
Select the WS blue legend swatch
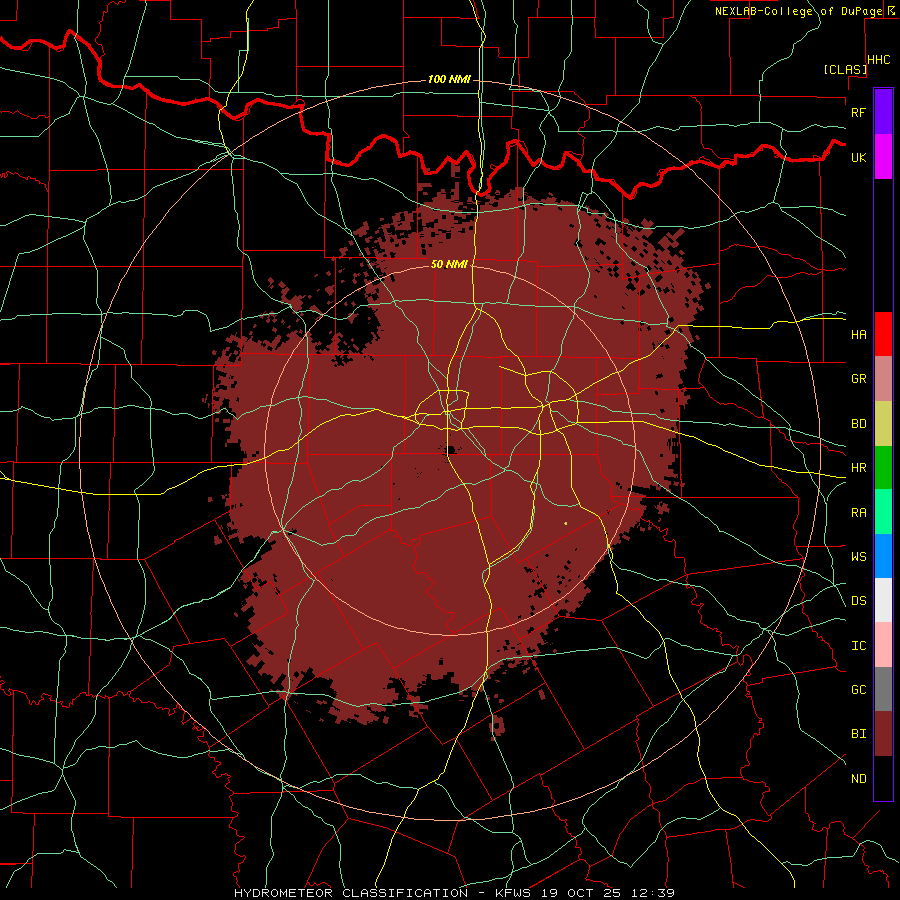tap(883, 556)
